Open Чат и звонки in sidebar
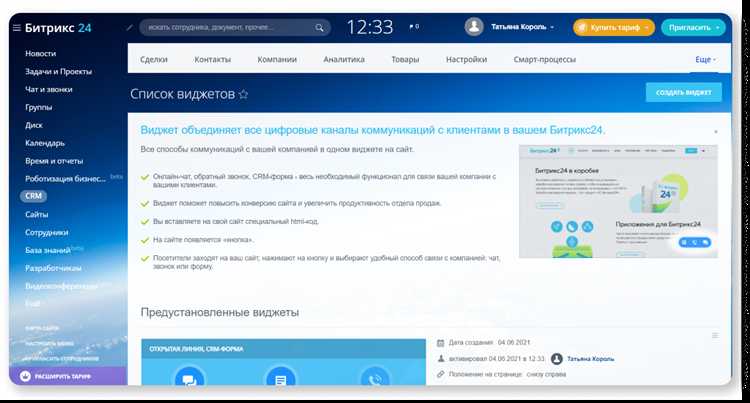Screen dimensions: 750x403 pos(49,89)
